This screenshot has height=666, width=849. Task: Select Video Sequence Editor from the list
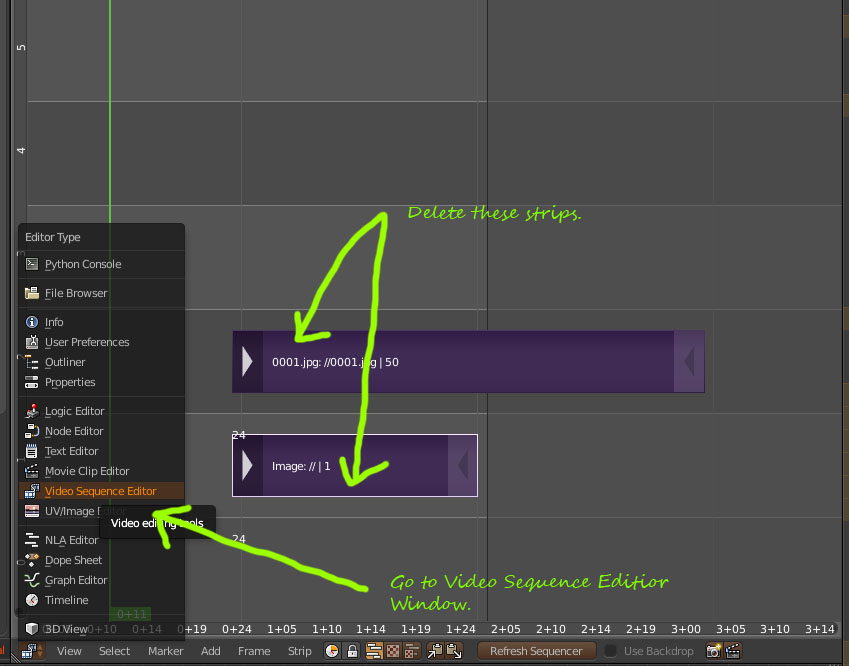100,491
